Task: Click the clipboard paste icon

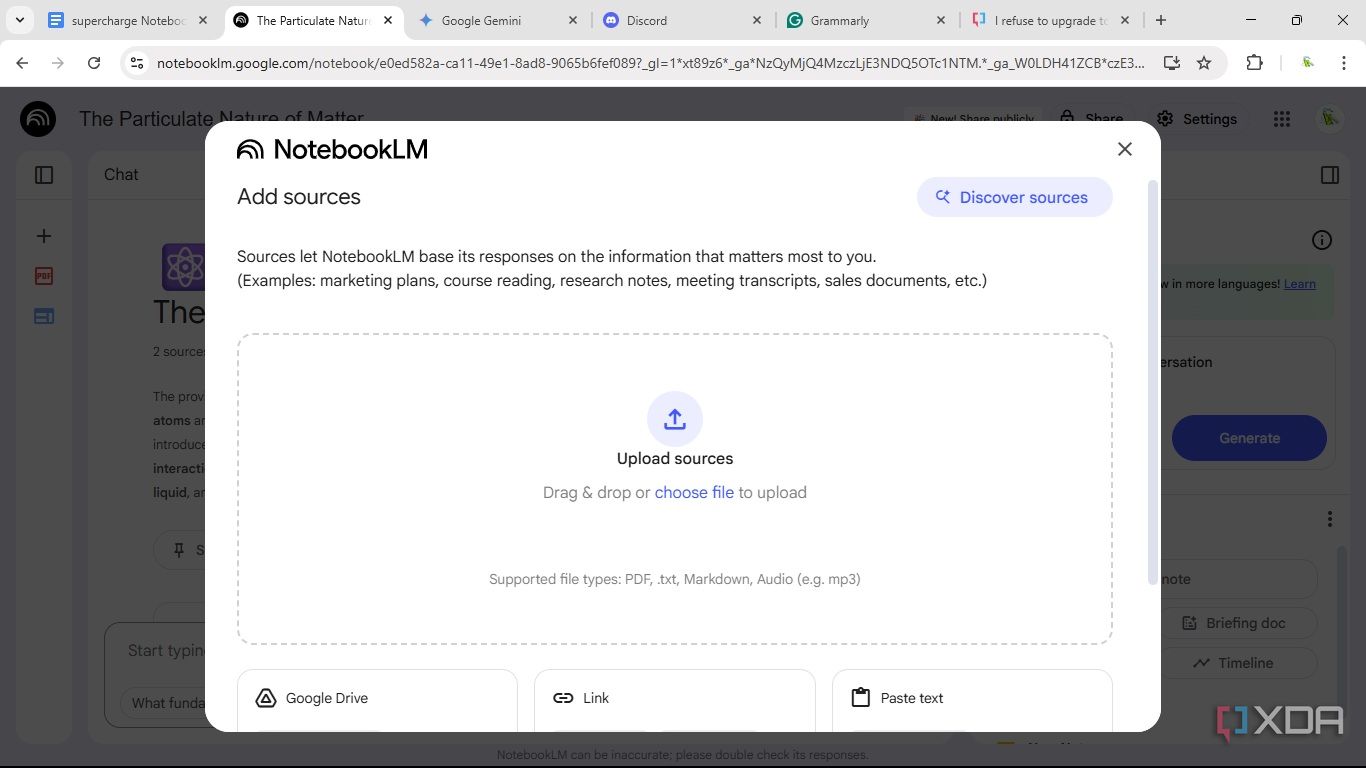Action: click(860, 697)
